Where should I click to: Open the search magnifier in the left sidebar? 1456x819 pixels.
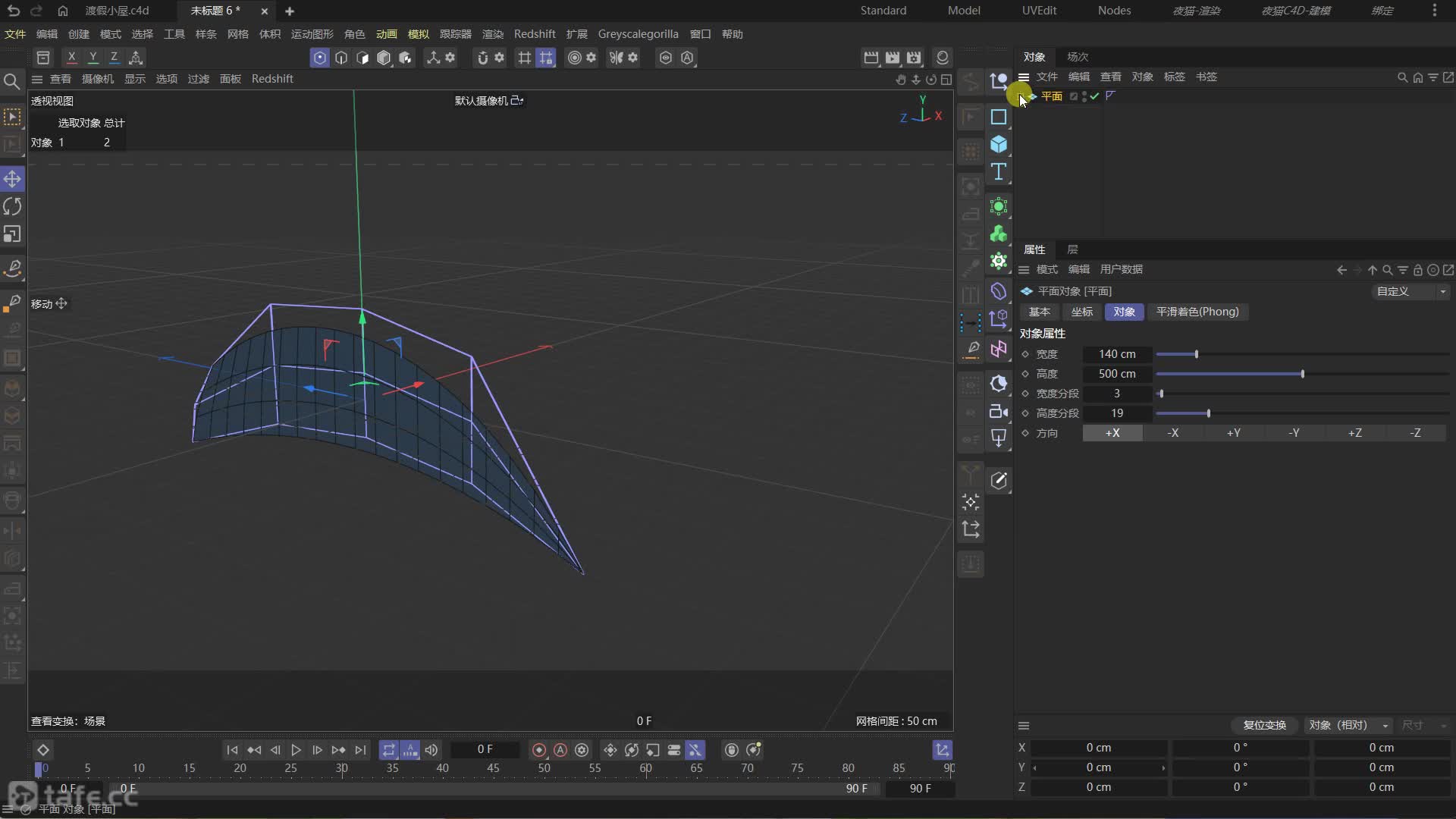[12, 81]
